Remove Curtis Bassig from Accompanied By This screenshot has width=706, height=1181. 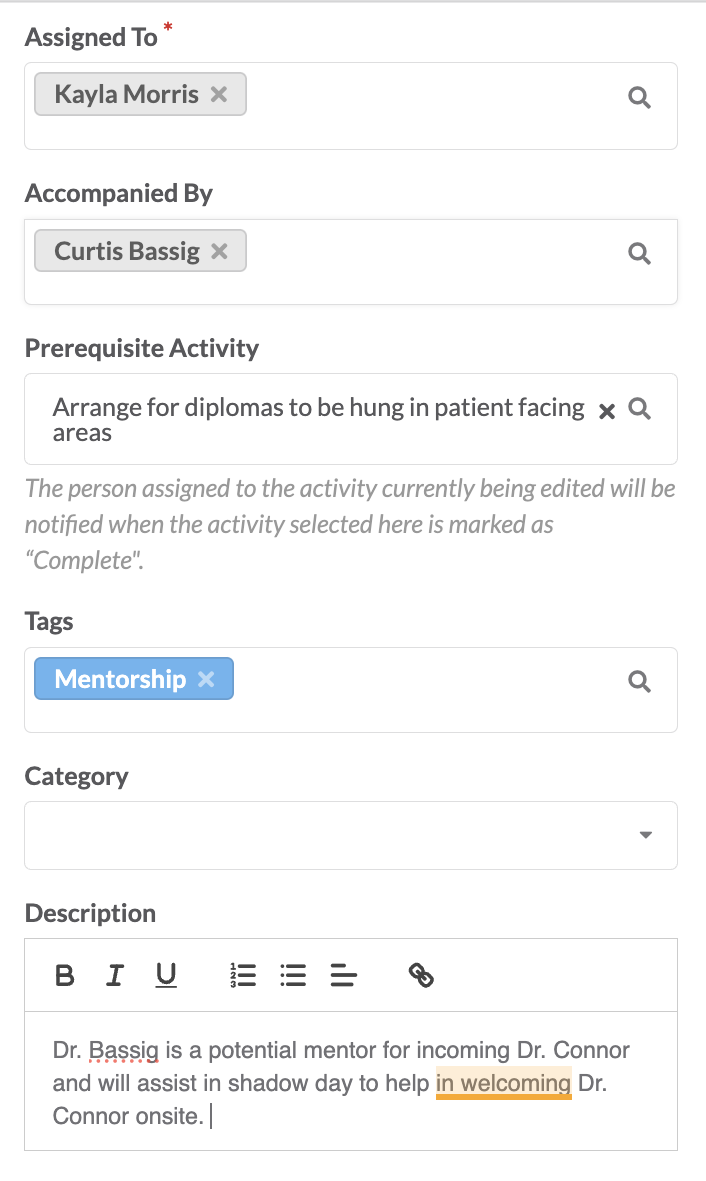tap(219, 251)
